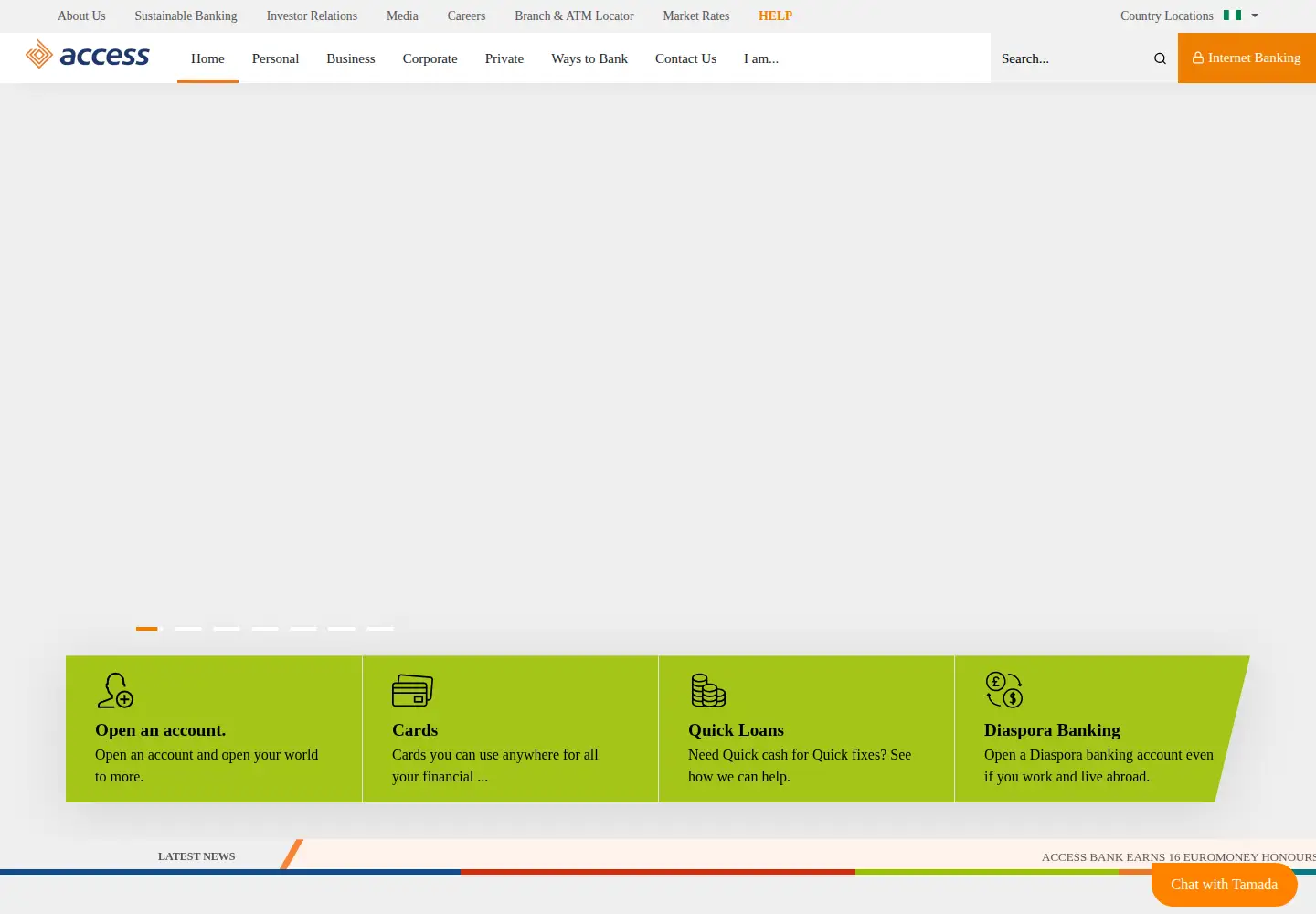Image resolution: width=1316 pixels, height=914 pixels.
Task: Click the Quick Loans heading
Action: (736, 730)
